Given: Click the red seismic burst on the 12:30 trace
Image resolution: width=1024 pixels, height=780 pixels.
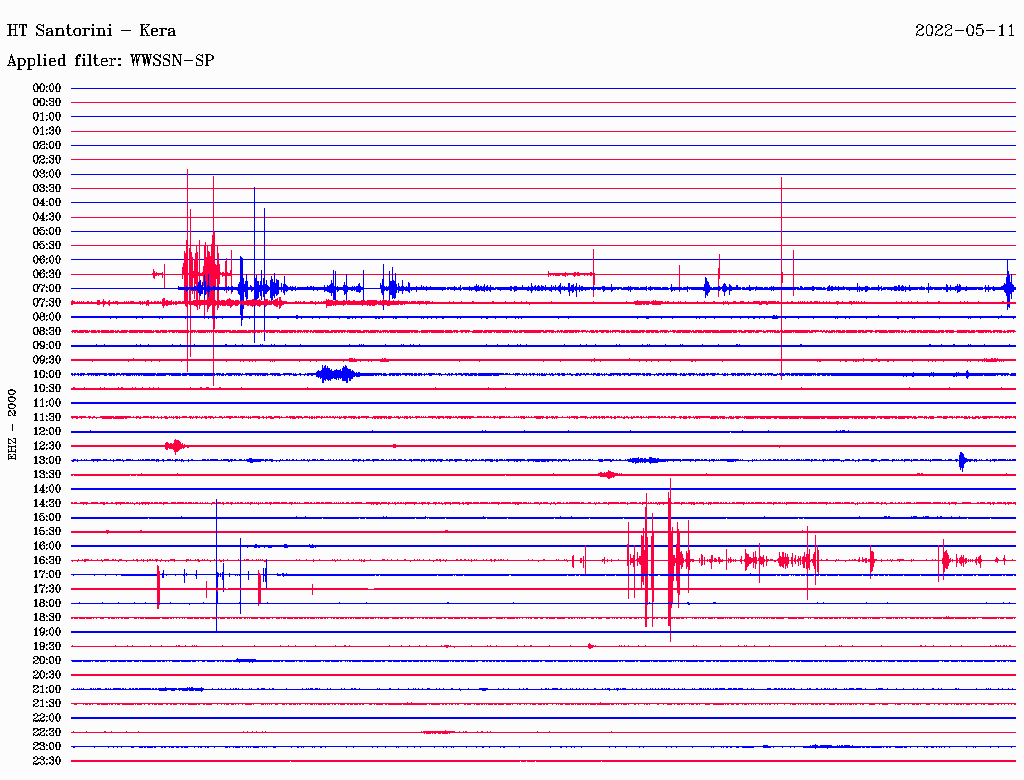Looking at the screenshot, I should pos(175,446).
